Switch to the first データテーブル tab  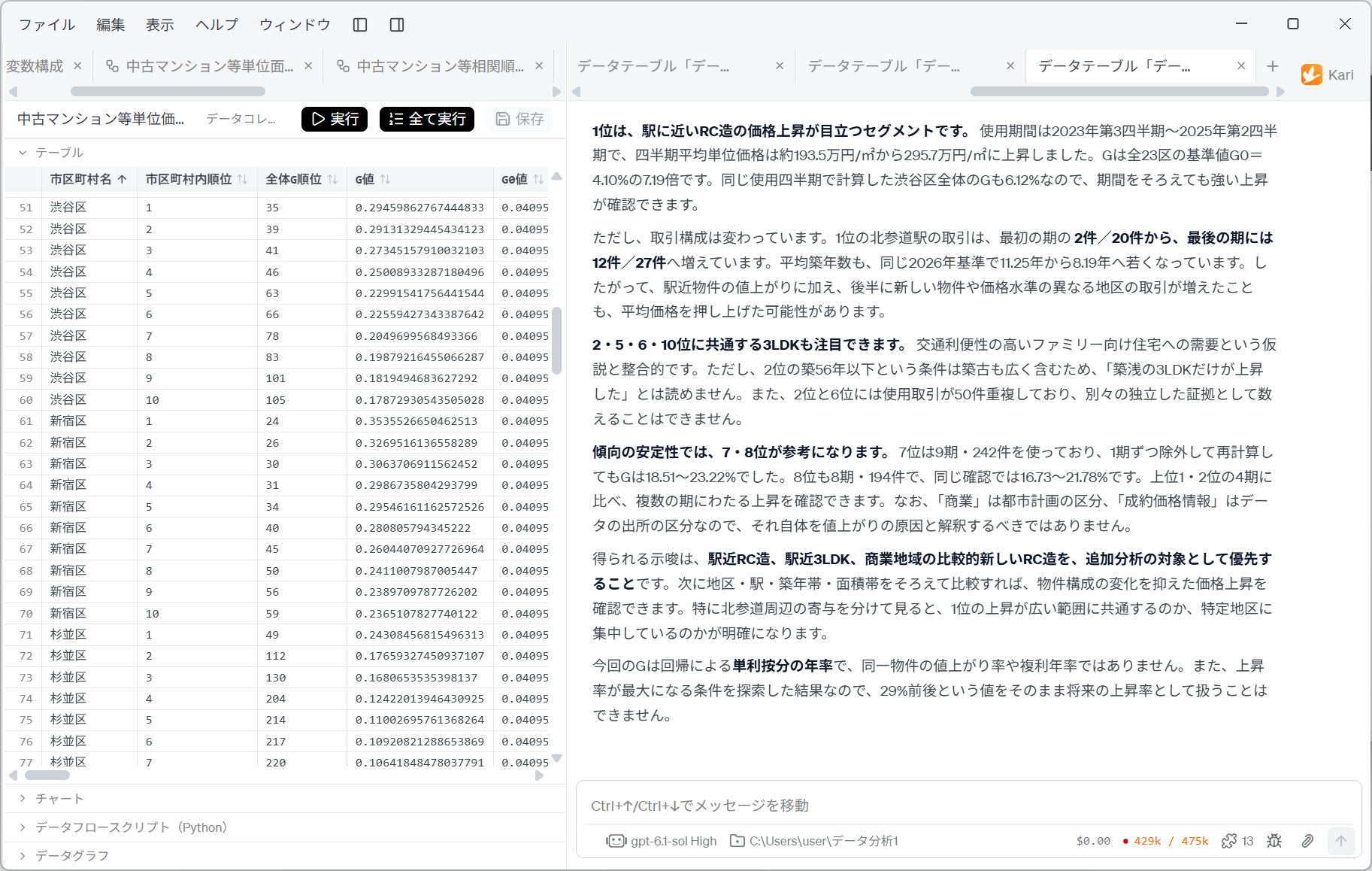(679, 66)
